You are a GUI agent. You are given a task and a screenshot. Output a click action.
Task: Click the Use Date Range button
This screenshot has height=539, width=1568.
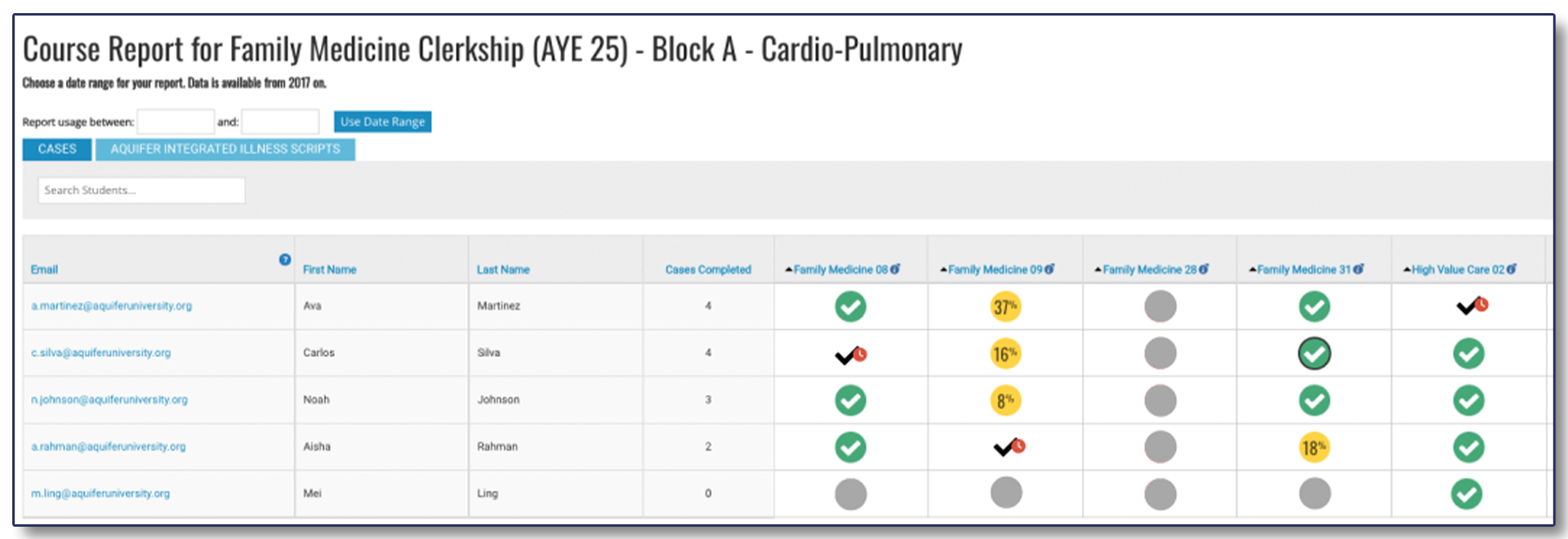click(382, 122)
